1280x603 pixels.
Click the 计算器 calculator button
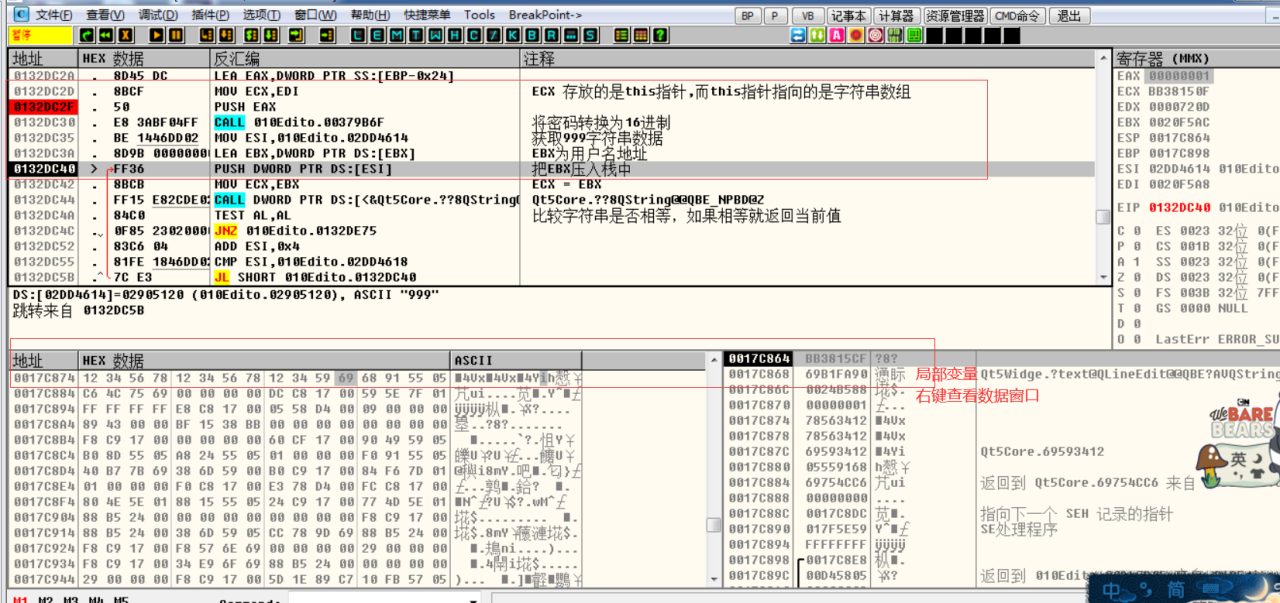click(x=895, y=16)
